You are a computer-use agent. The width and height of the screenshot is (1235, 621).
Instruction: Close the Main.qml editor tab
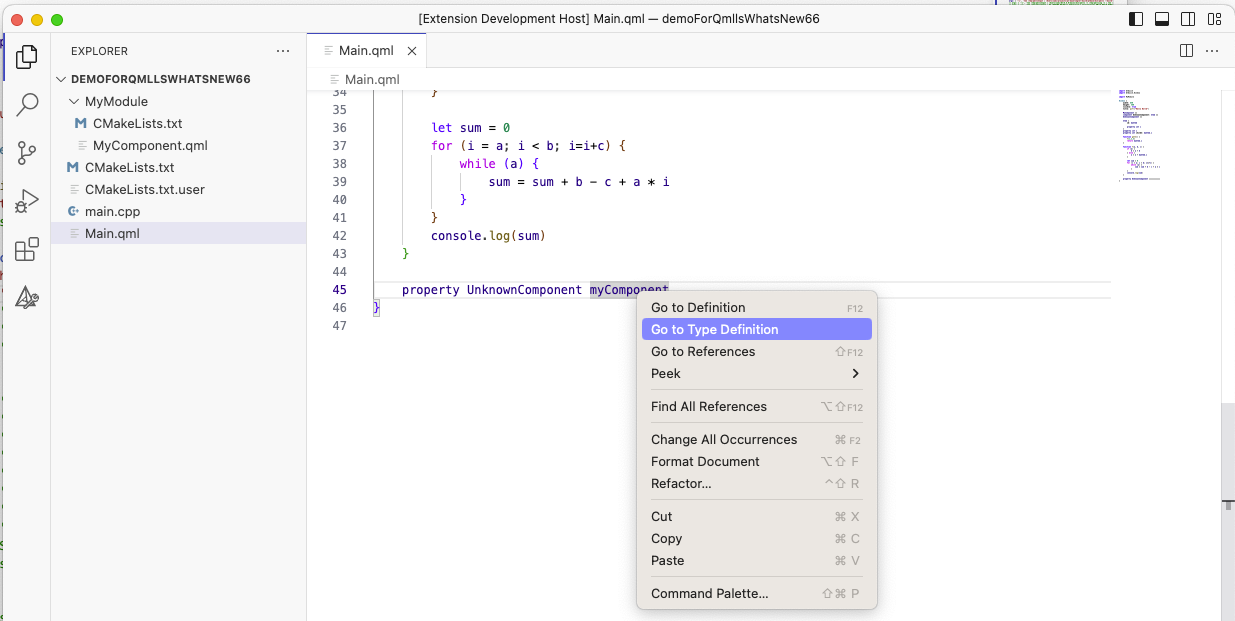tap(412, 51)
